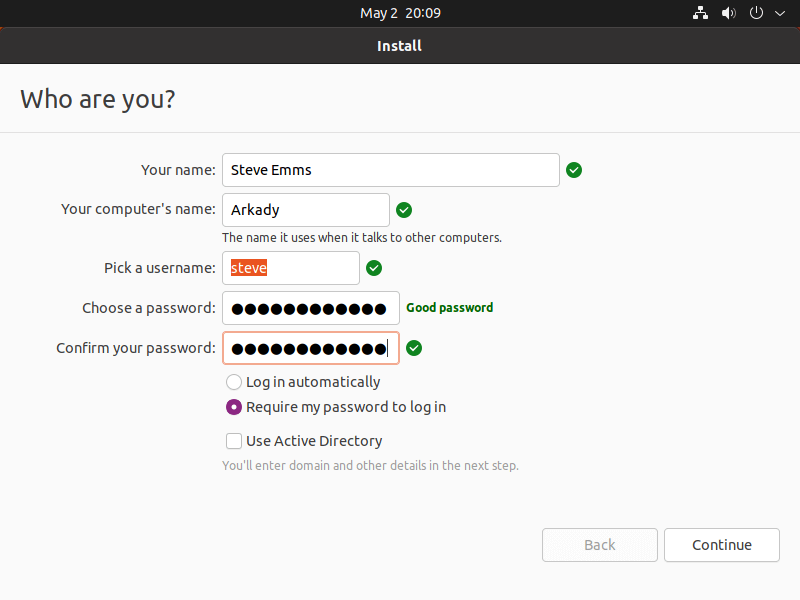
Task: Click the power icon in the top bar
Action: click(756, 13)
